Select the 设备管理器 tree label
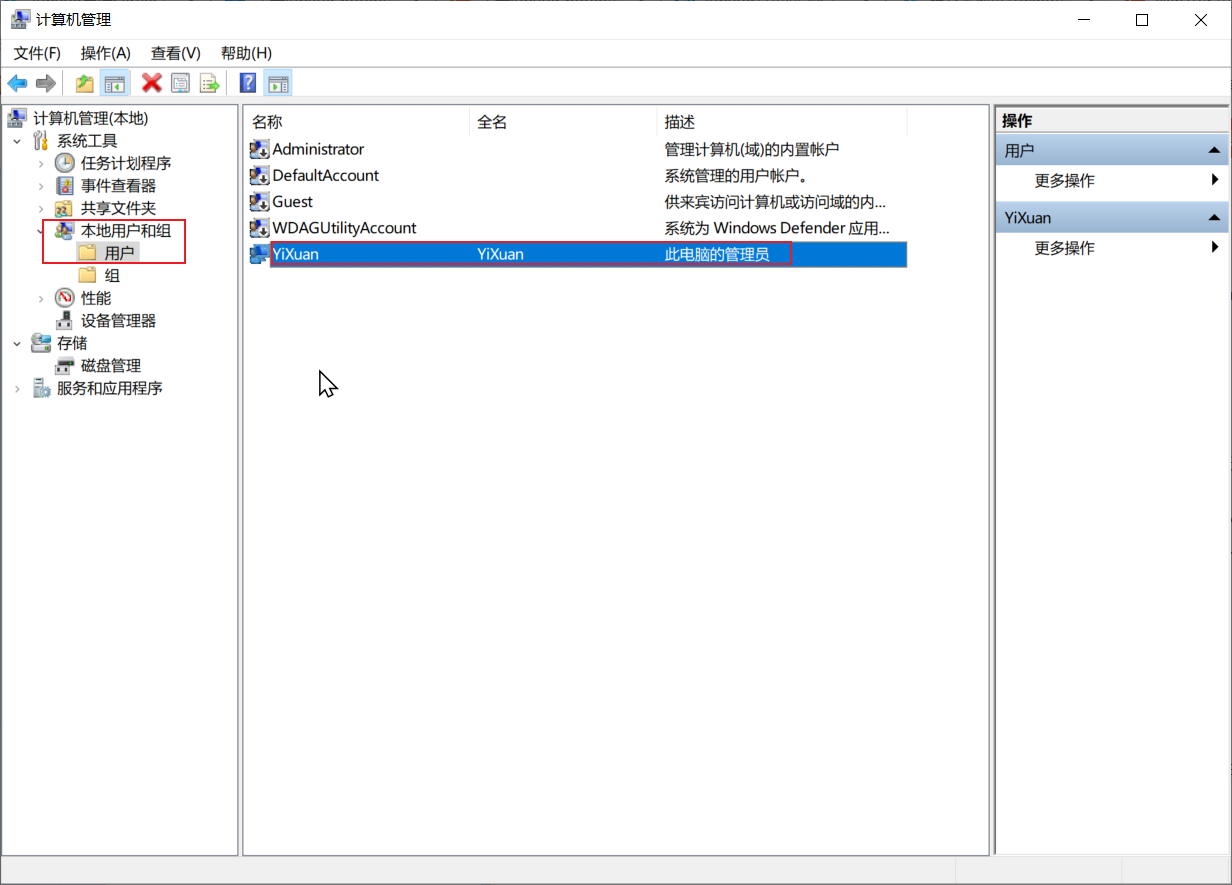This screenshot has width=1232, height=885. click(x=118, y=321)
